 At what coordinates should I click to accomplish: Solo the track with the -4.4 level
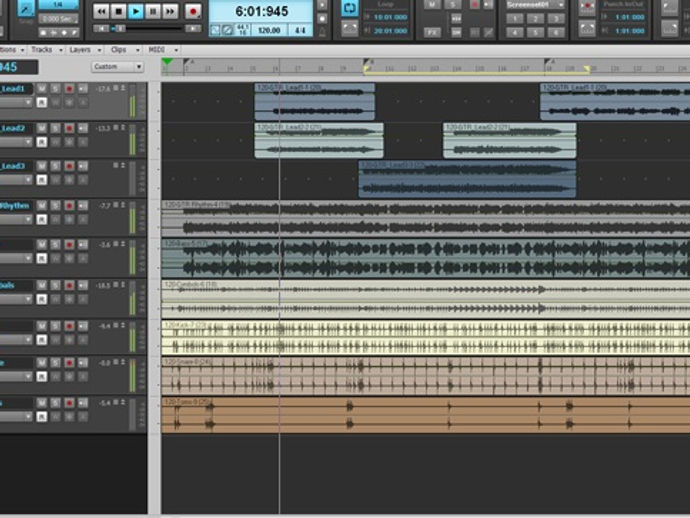pos(55,326)
